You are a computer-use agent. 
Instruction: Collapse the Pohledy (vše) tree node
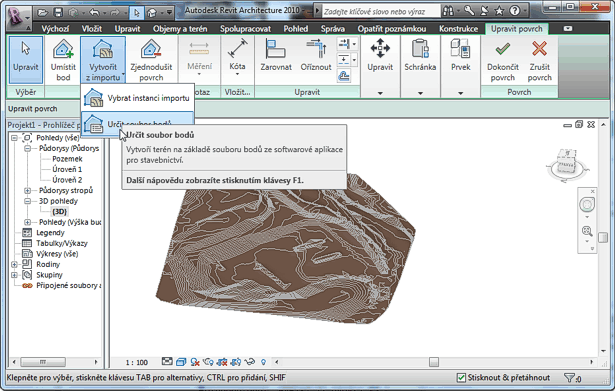tap(15, 138)
